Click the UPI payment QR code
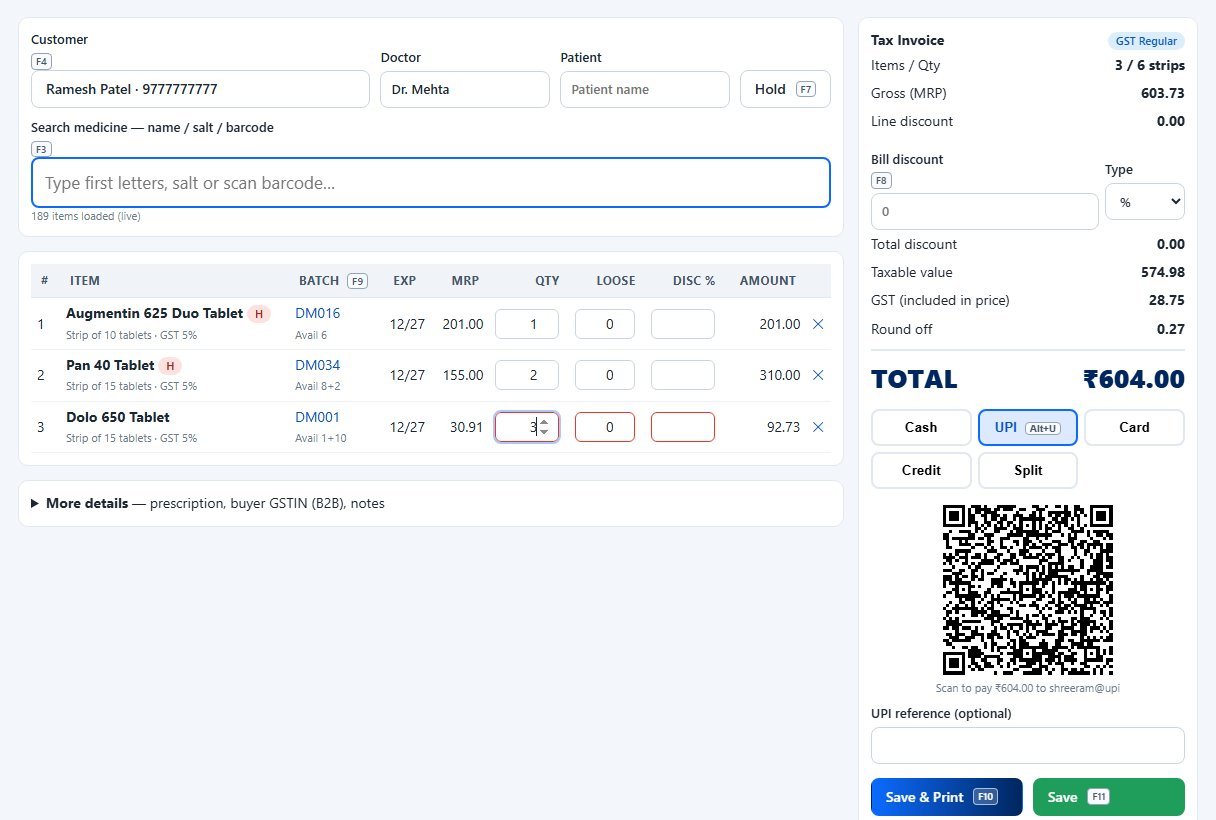1216x820 pixels. click(x=1028, y=589)
